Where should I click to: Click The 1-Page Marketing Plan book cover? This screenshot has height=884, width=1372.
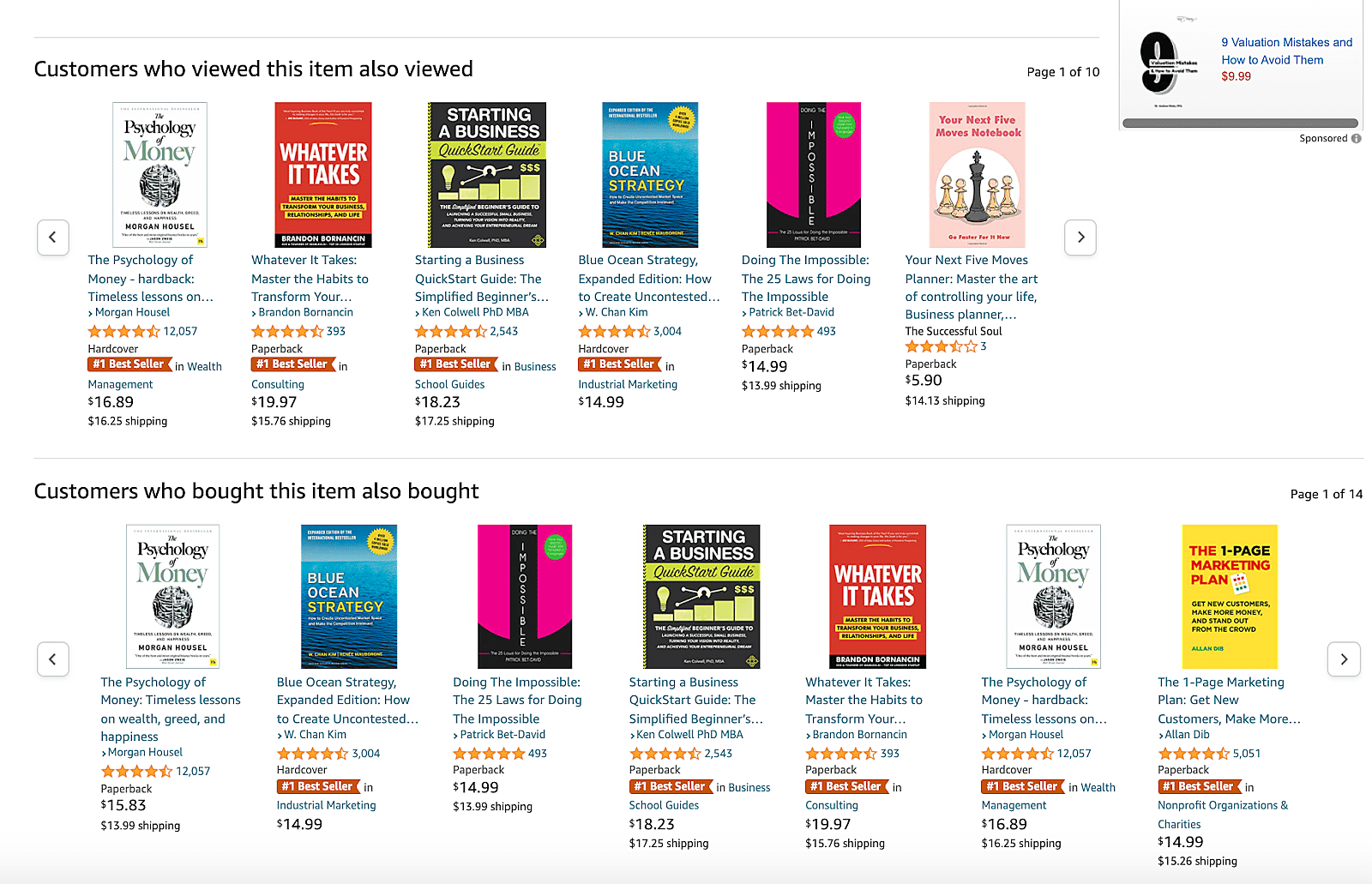1230,597
